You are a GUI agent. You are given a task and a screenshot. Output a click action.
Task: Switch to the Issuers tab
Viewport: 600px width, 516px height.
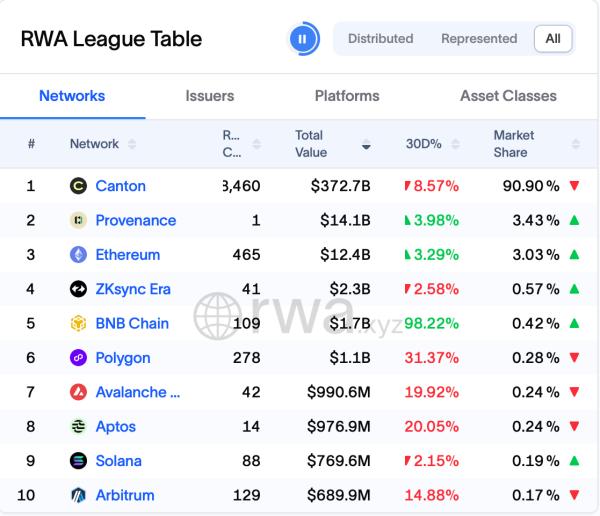click(x=210, y=96)
